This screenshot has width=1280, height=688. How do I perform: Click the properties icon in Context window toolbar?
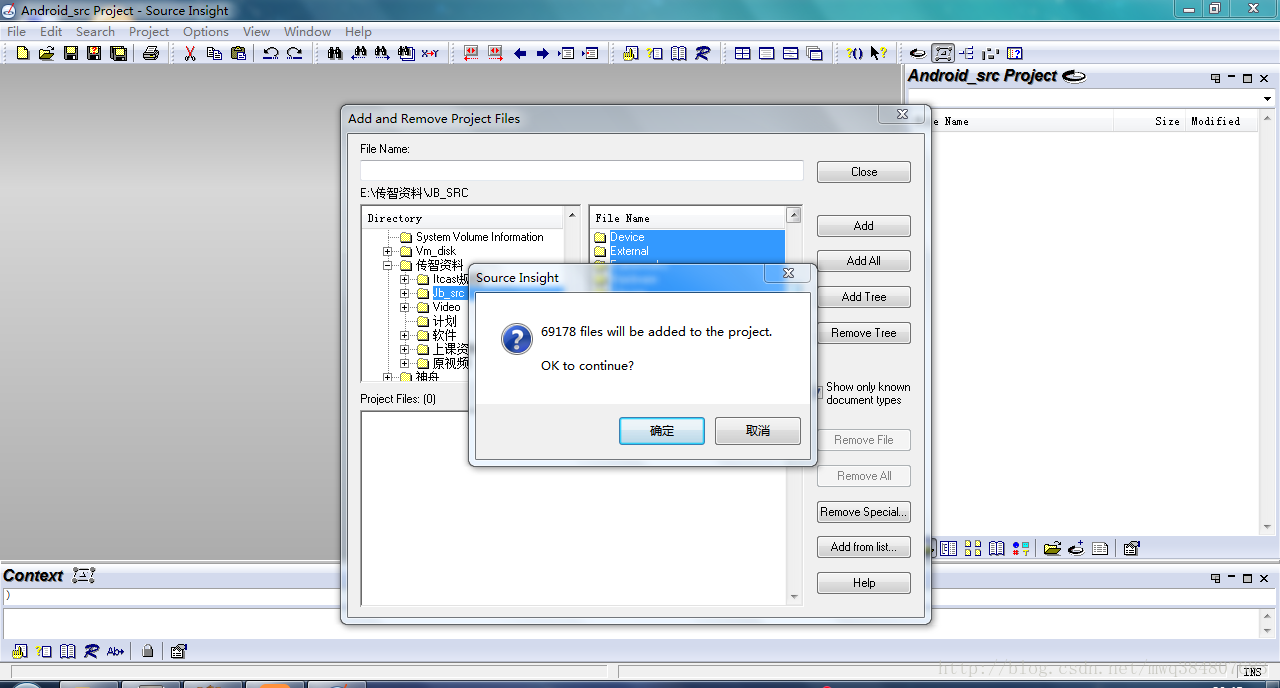(x=179, y=651)
